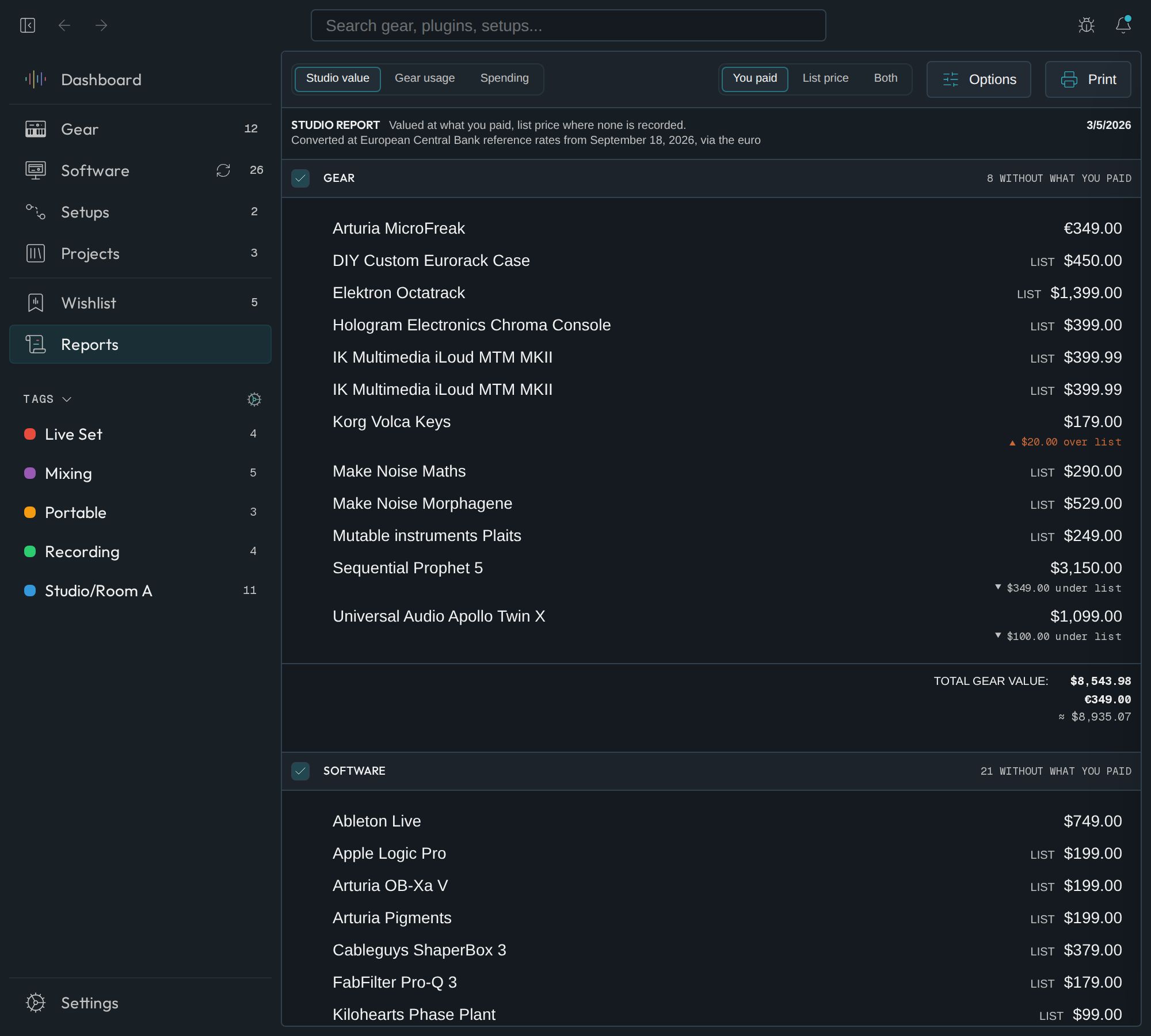Uncheck the GEAR section checkbox
The height and width of the screenshot is (1036, 1151).
tap(300, 178)
